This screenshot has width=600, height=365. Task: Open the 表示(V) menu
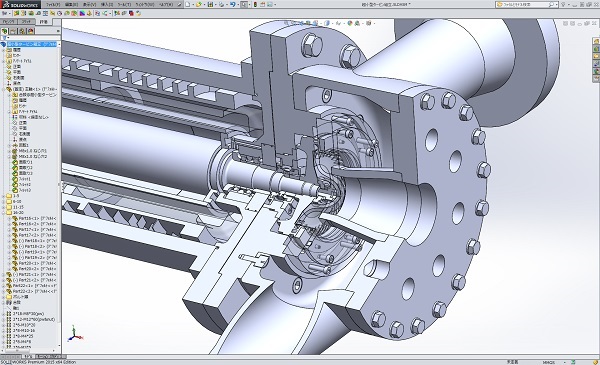pyautogui.click(x=90, y=5)
